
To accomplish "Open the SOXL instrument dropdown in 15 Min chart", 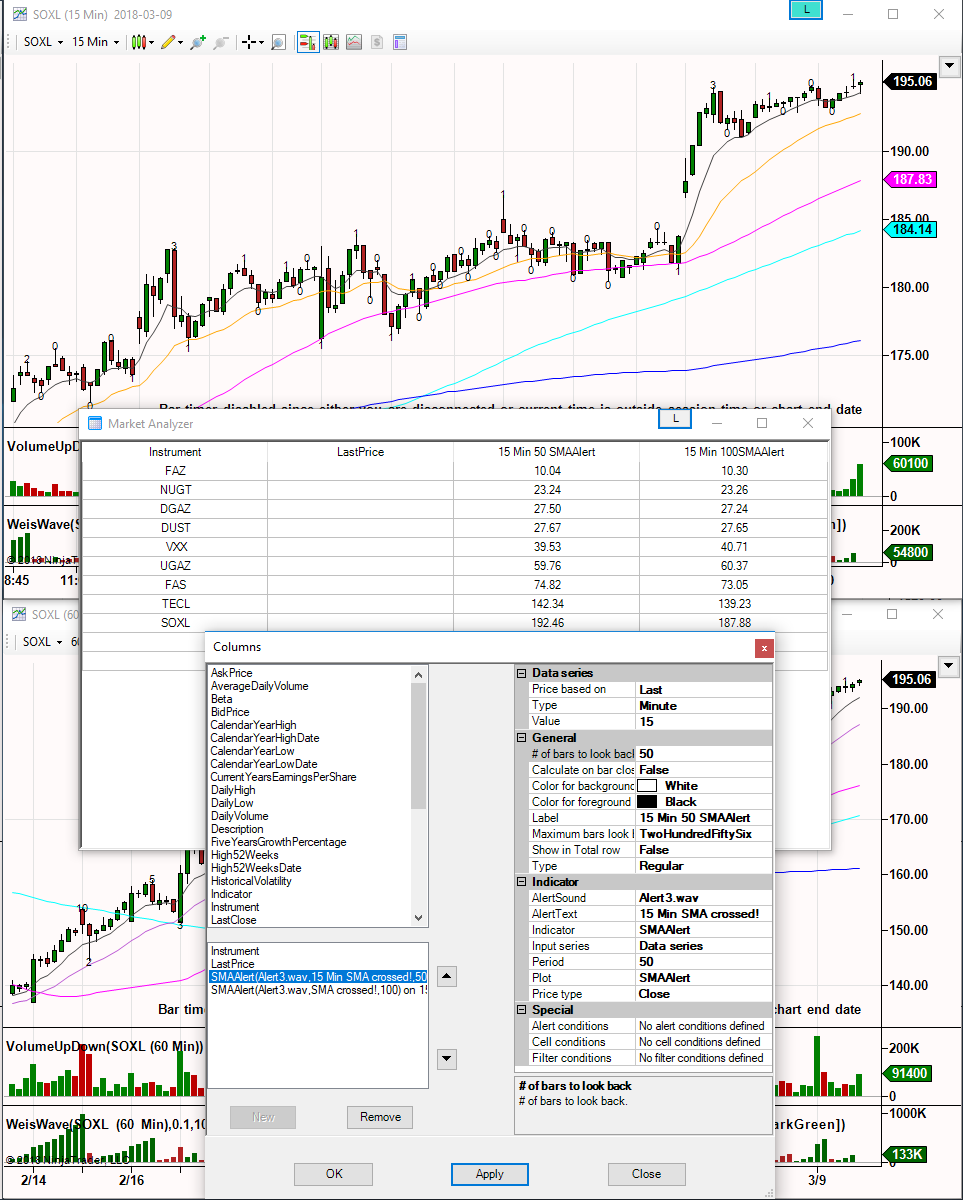I will [43, 42].
